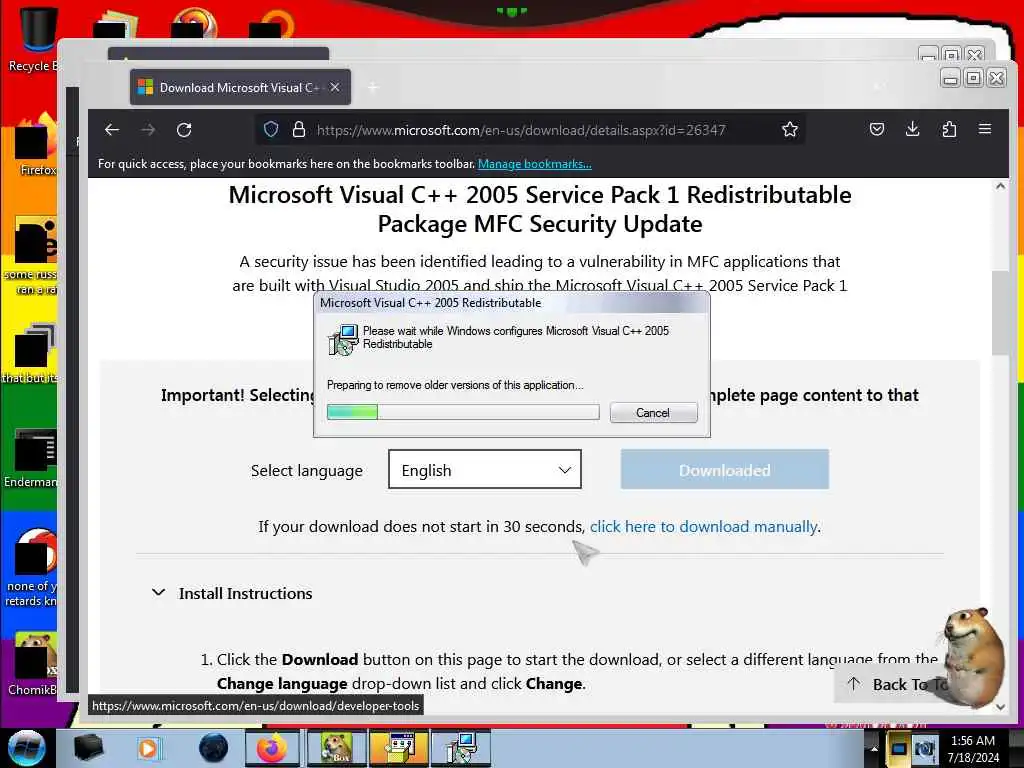
Task: Bookmark this page with the star icon
Action: point(790,129)
